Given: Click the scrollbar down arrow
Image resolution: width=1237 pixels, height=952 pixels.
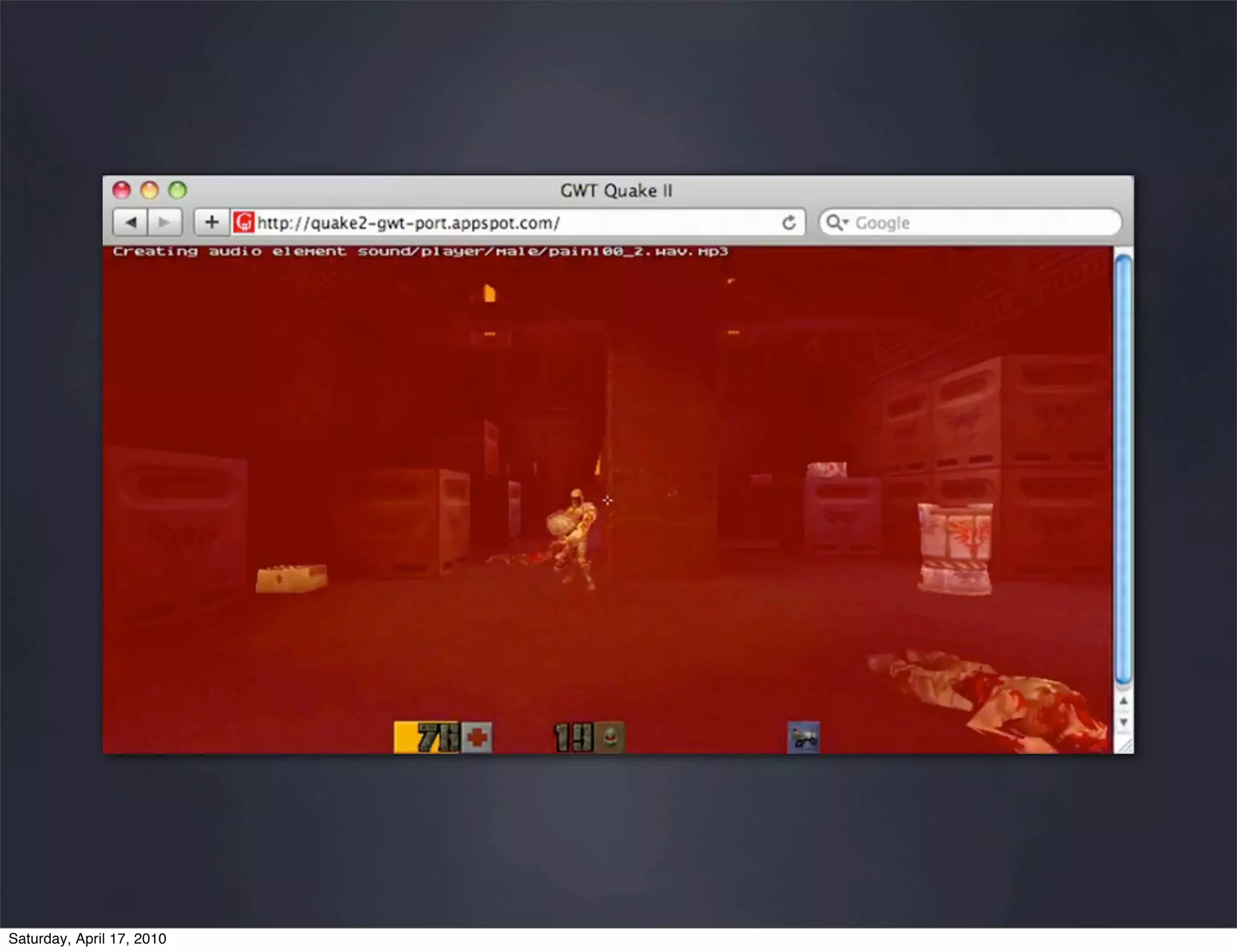Looking at the screenshot, I should (1123, 722).
